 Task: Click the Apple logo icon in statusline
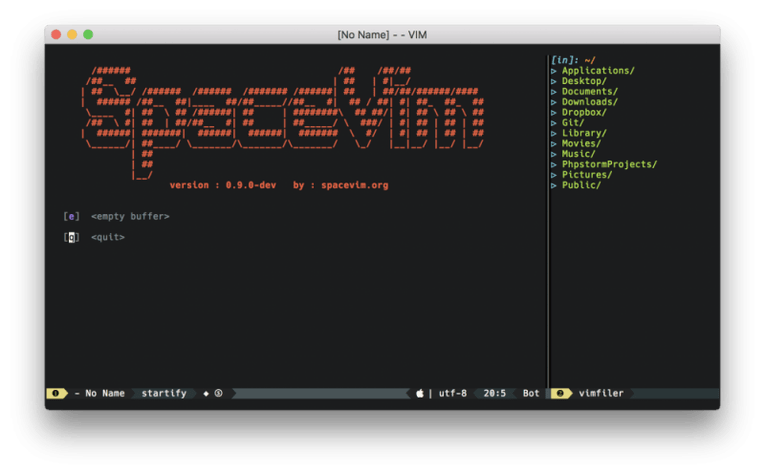point(420,393)
